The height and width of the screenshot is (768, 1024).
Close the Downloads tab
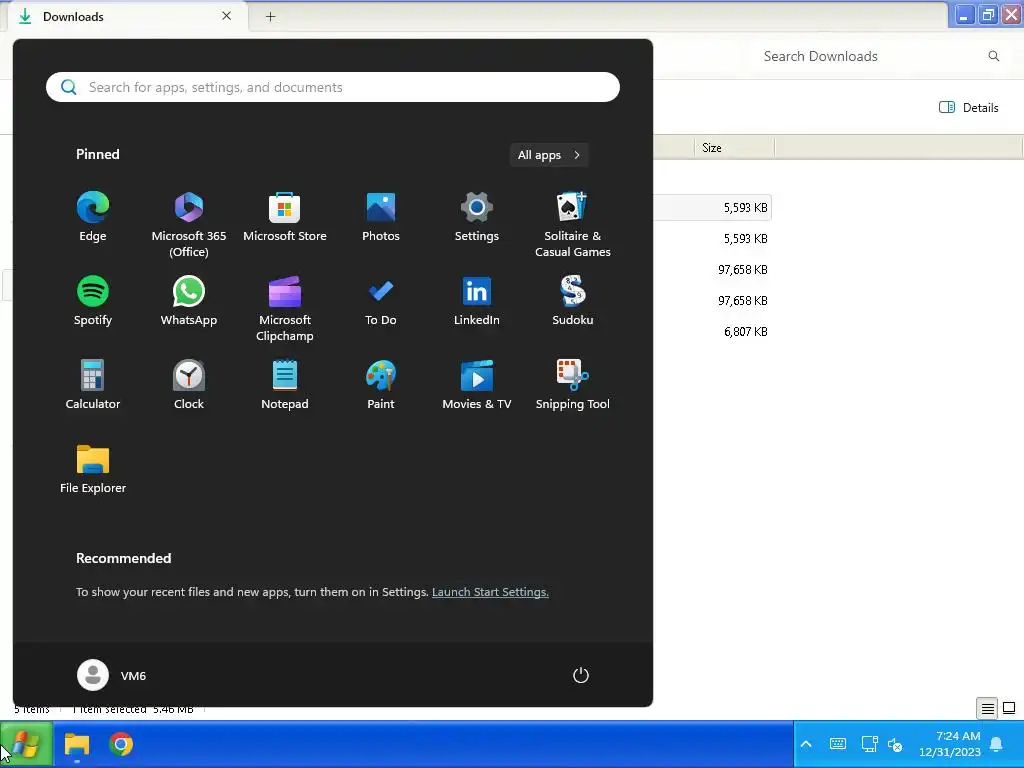[x=227, y=16]
